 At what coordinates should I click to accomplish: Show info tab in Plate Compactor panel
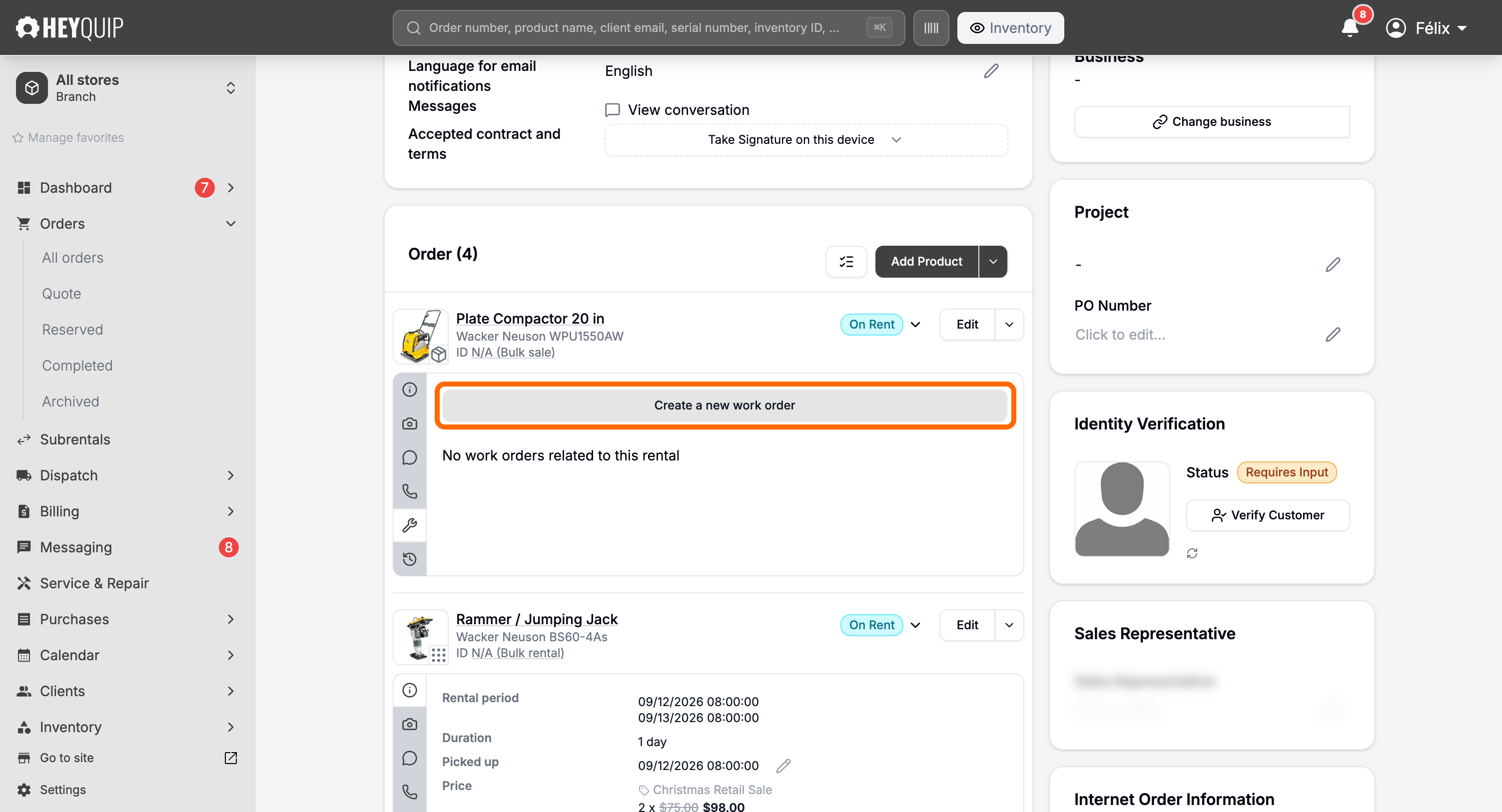point(410,390)
